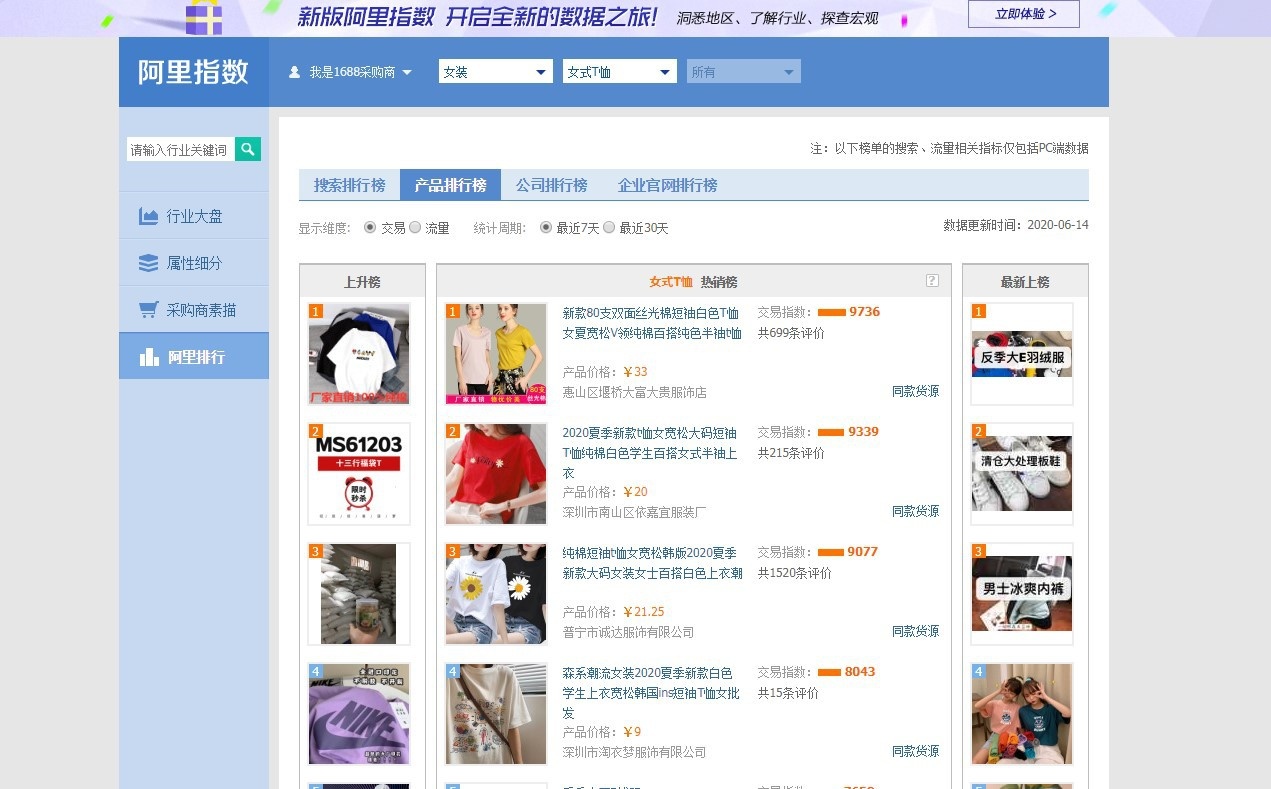This screenshot has width=1271, height=789.
Task: Open product link 森系潮流女装2020夏季新款白色
Action: pos(652,693)
